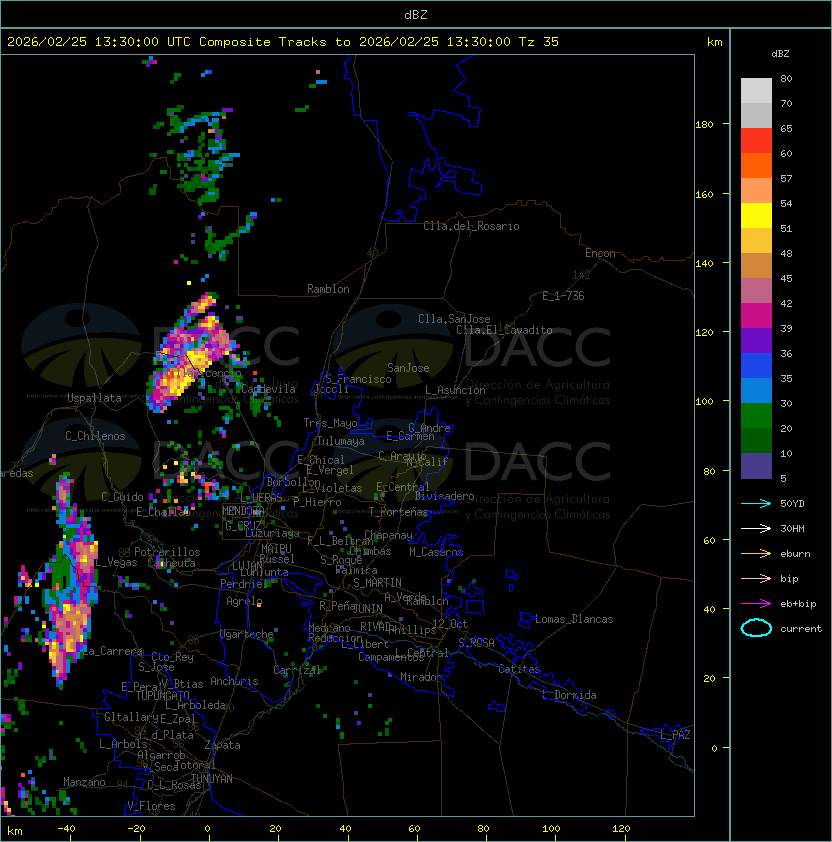
Task: Click the dBZ title at top
Action: pyautogui.click(x=416, y=14)
